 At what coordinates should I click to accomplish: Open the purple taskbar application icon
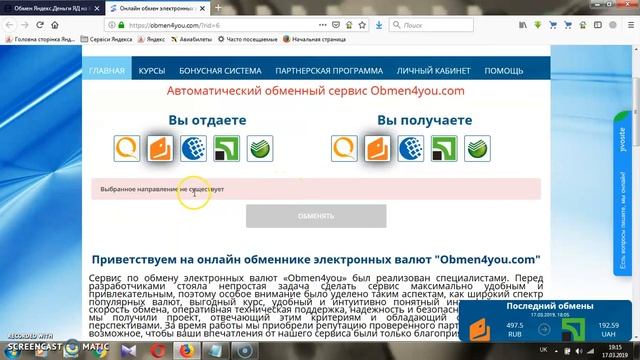[129, 351]
